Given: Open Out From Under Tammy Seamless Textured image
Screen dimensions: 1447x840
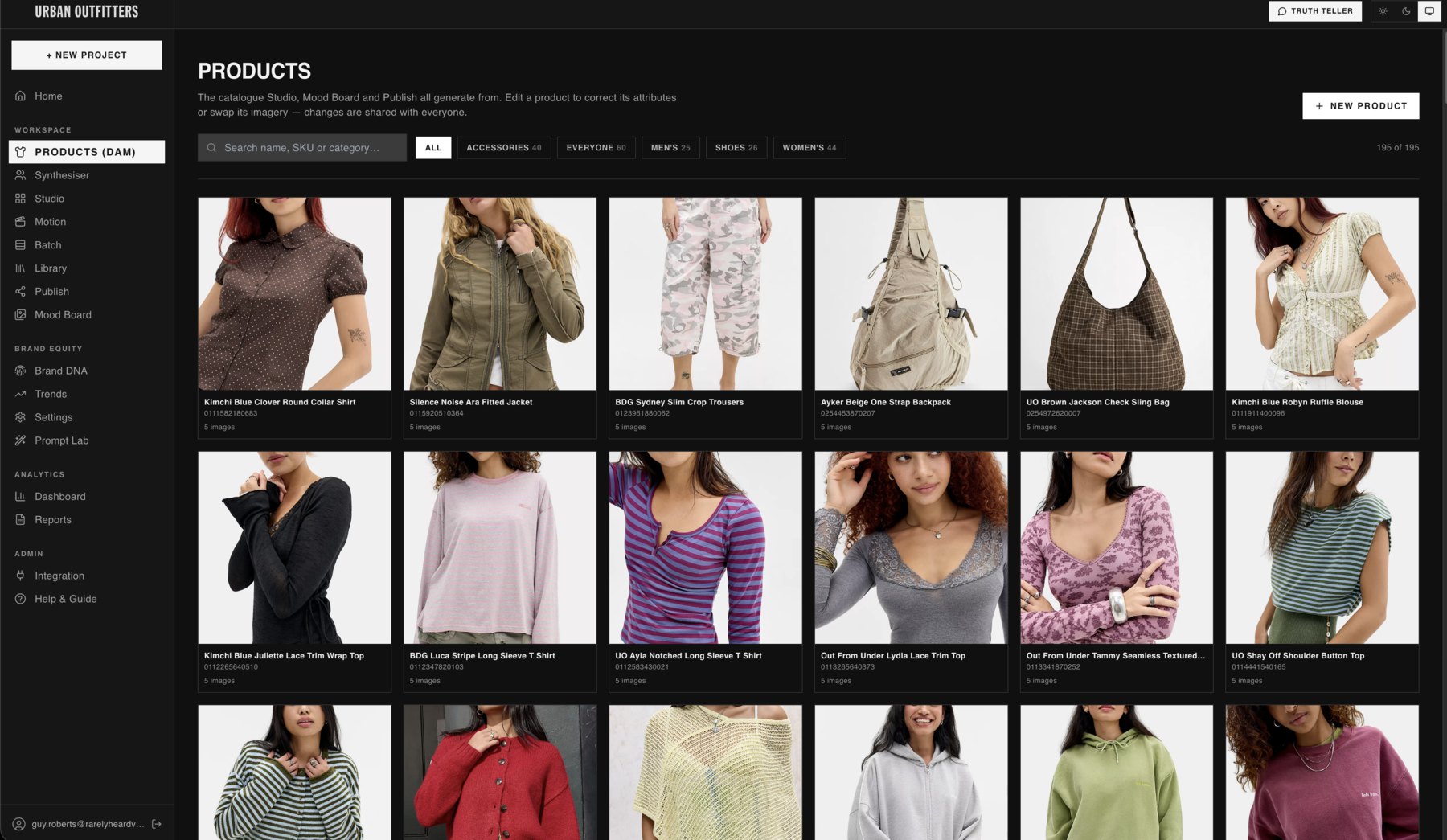Looking at the screenshot, I should [1117, 547].
